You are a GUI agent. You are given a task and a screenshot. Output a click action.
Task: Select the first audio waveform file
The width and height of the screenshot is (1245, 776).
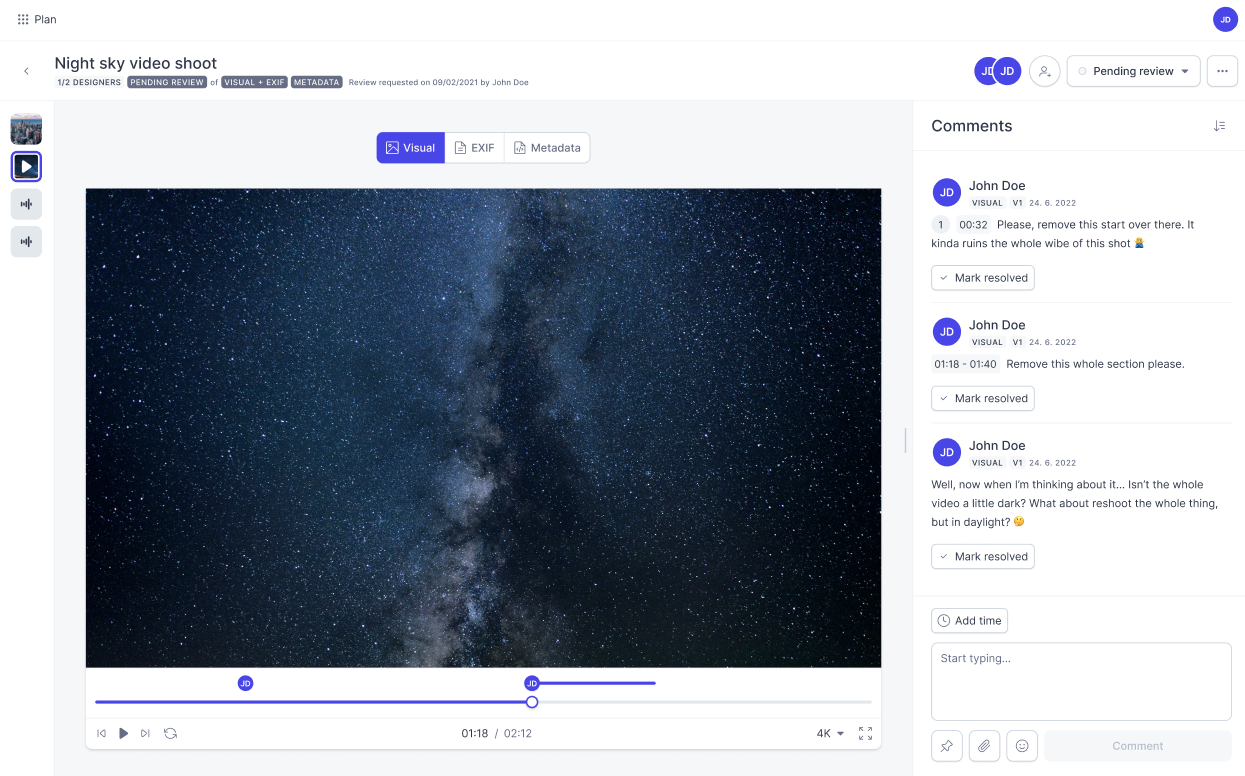tap(26, 204)
